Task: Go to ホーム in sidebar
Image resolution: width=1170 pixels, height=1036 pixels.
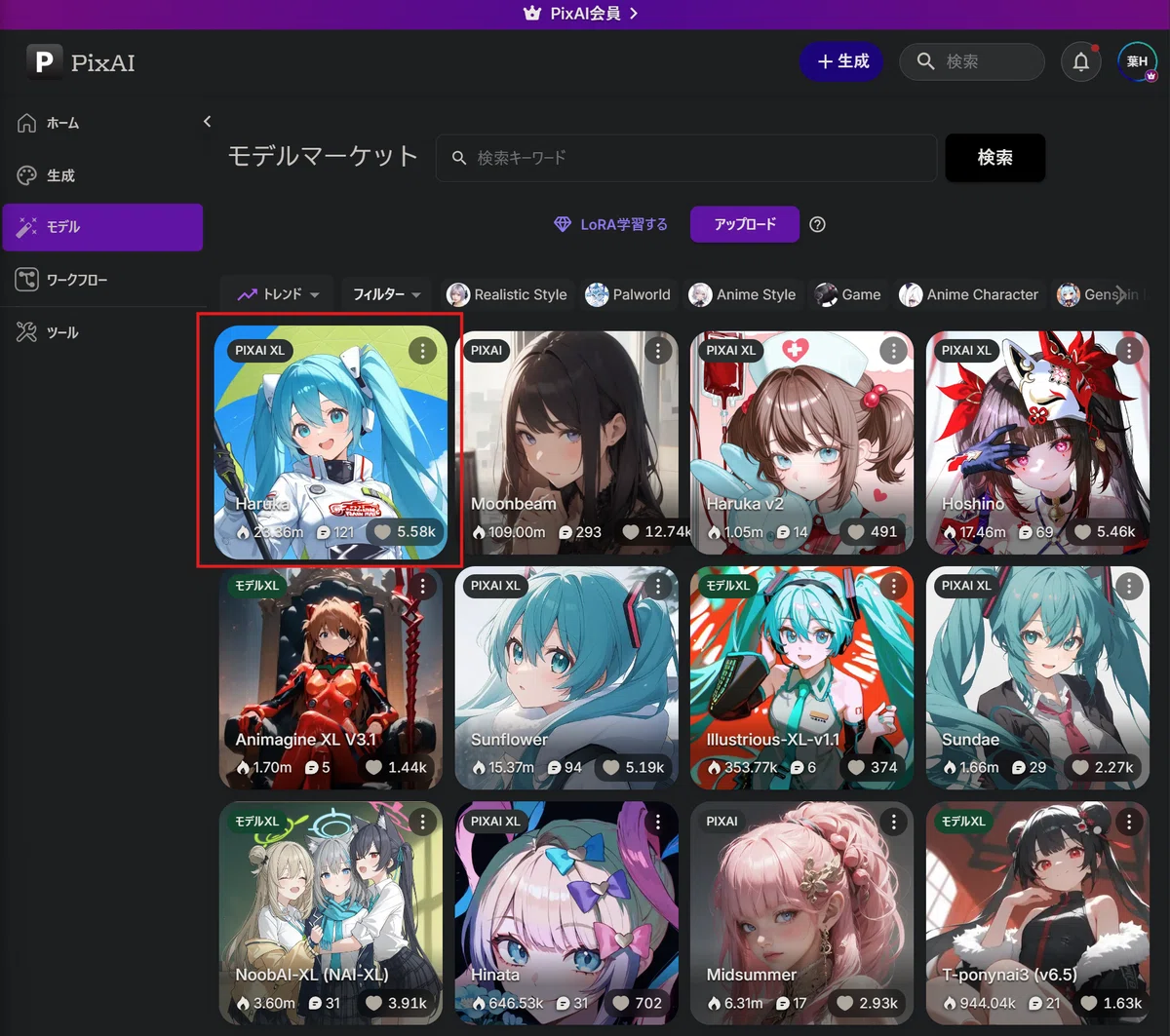Action: pyautogui.click(x=102, y=123)
